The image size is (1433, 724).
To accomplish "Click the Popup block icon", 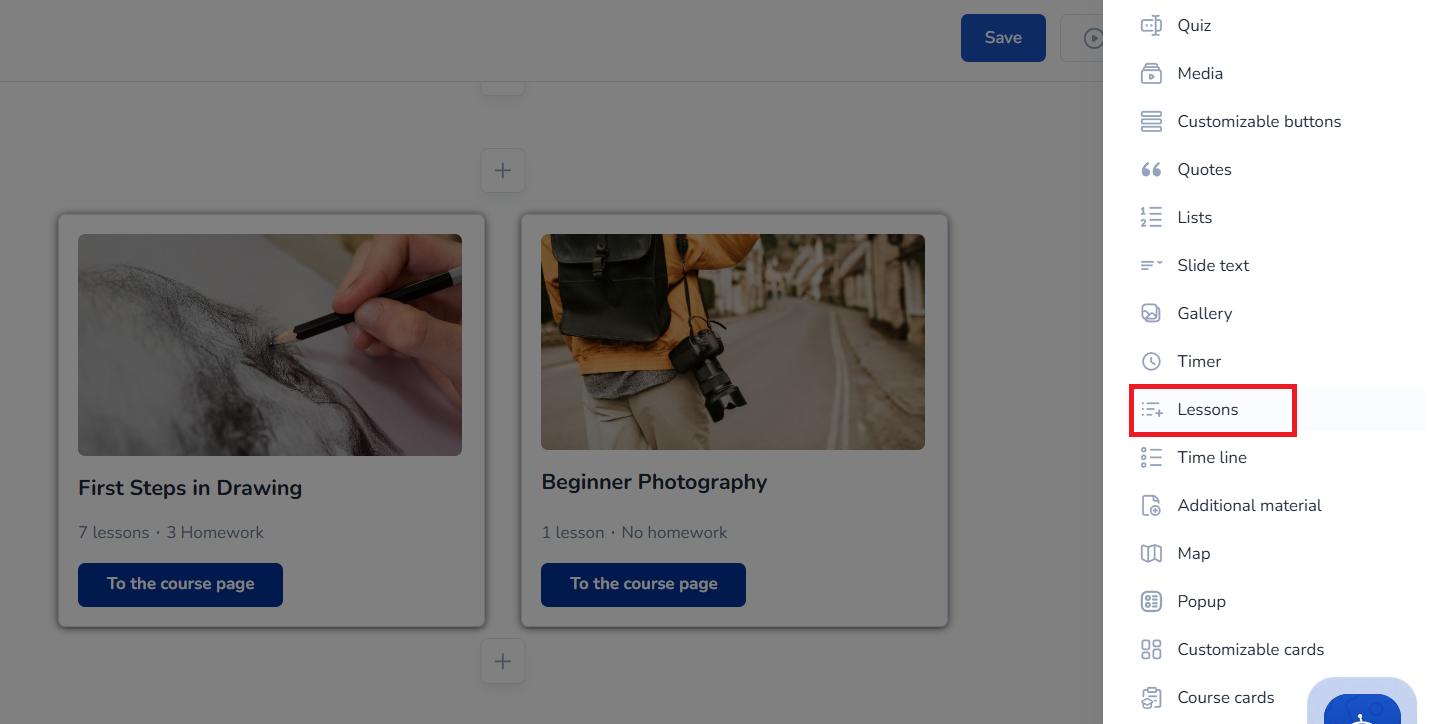I will click(x=1151, y=602).
